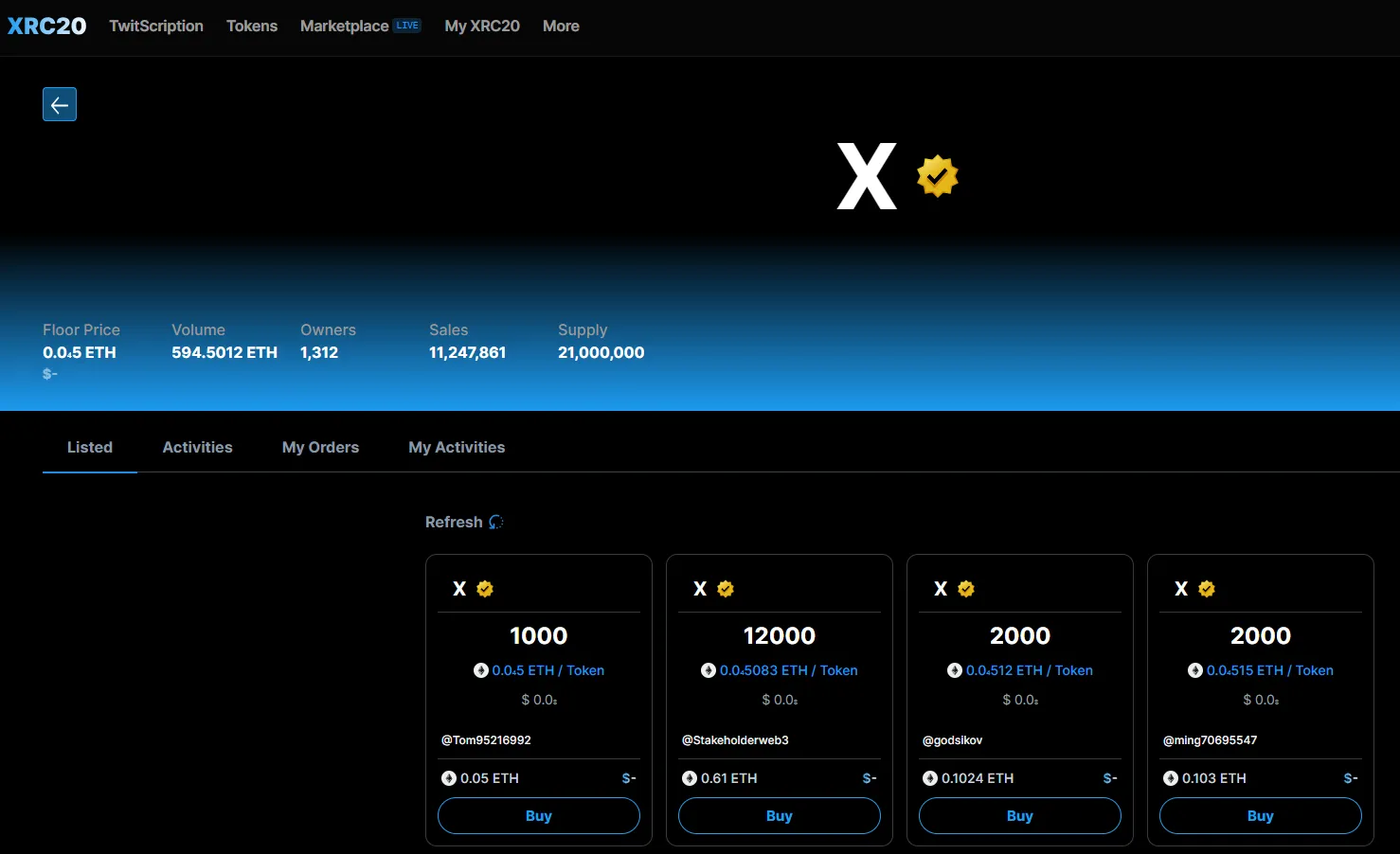Select the My Activities tab
1400x854 pixels.
(x=457, y=447)
